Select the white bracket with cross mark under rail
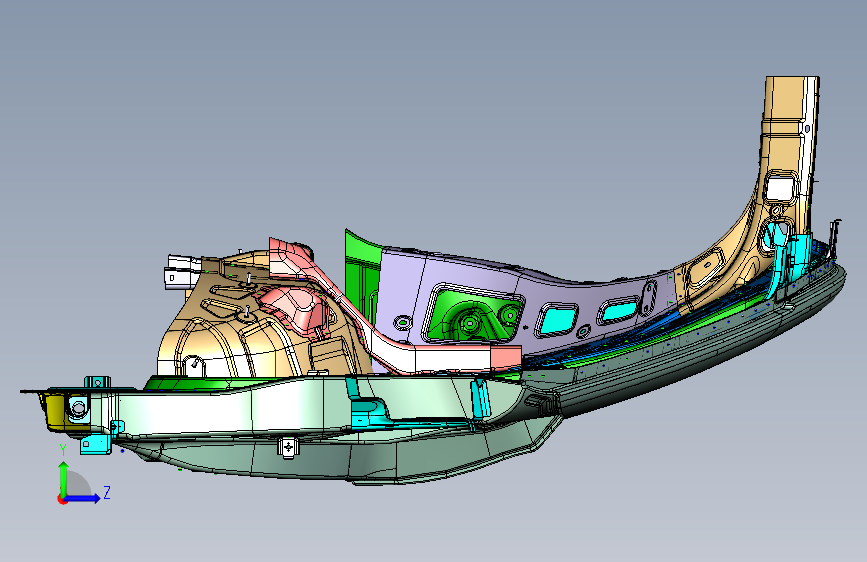Image resolution: width=867 pixels, height=562 pixels. (x=288, y=447)
